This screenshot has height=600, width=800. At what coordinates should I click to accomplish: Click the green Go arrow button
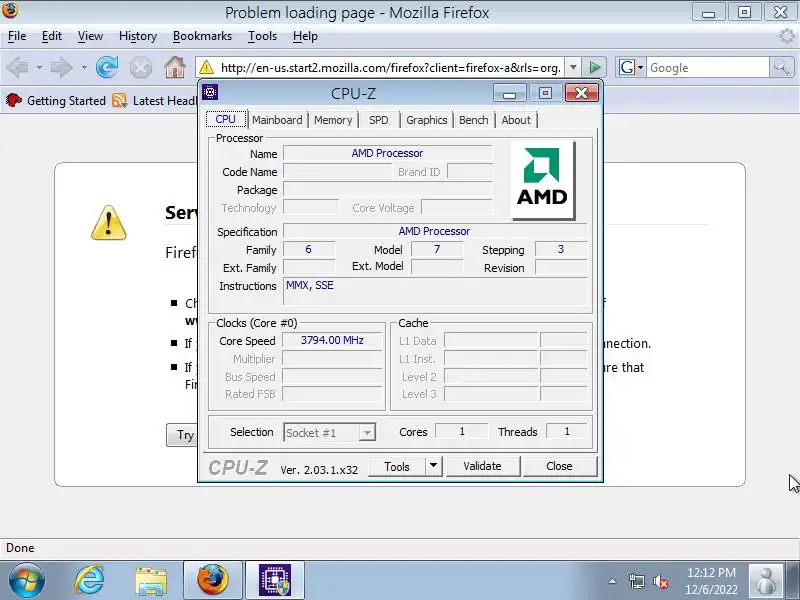click(x=594, y=67)
